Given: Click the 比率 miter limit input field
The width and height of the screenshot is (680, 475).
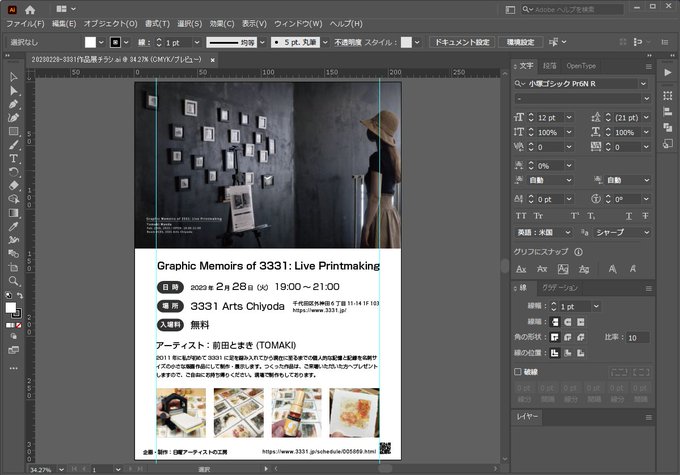Looking at the screenshot, I should point(636,338).
